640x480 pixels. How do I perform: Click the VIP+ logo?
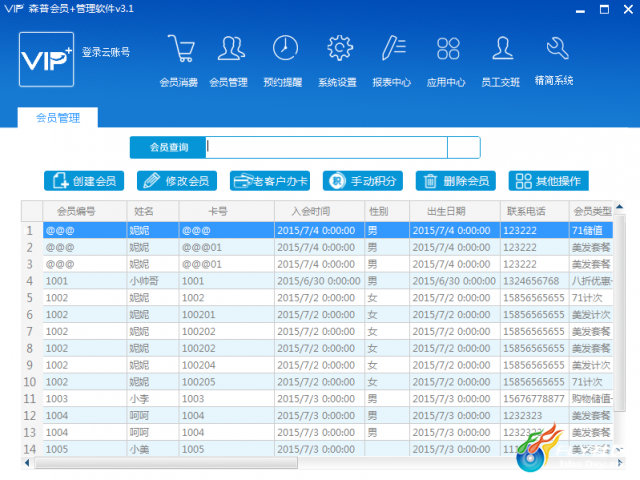click(47, 60)
